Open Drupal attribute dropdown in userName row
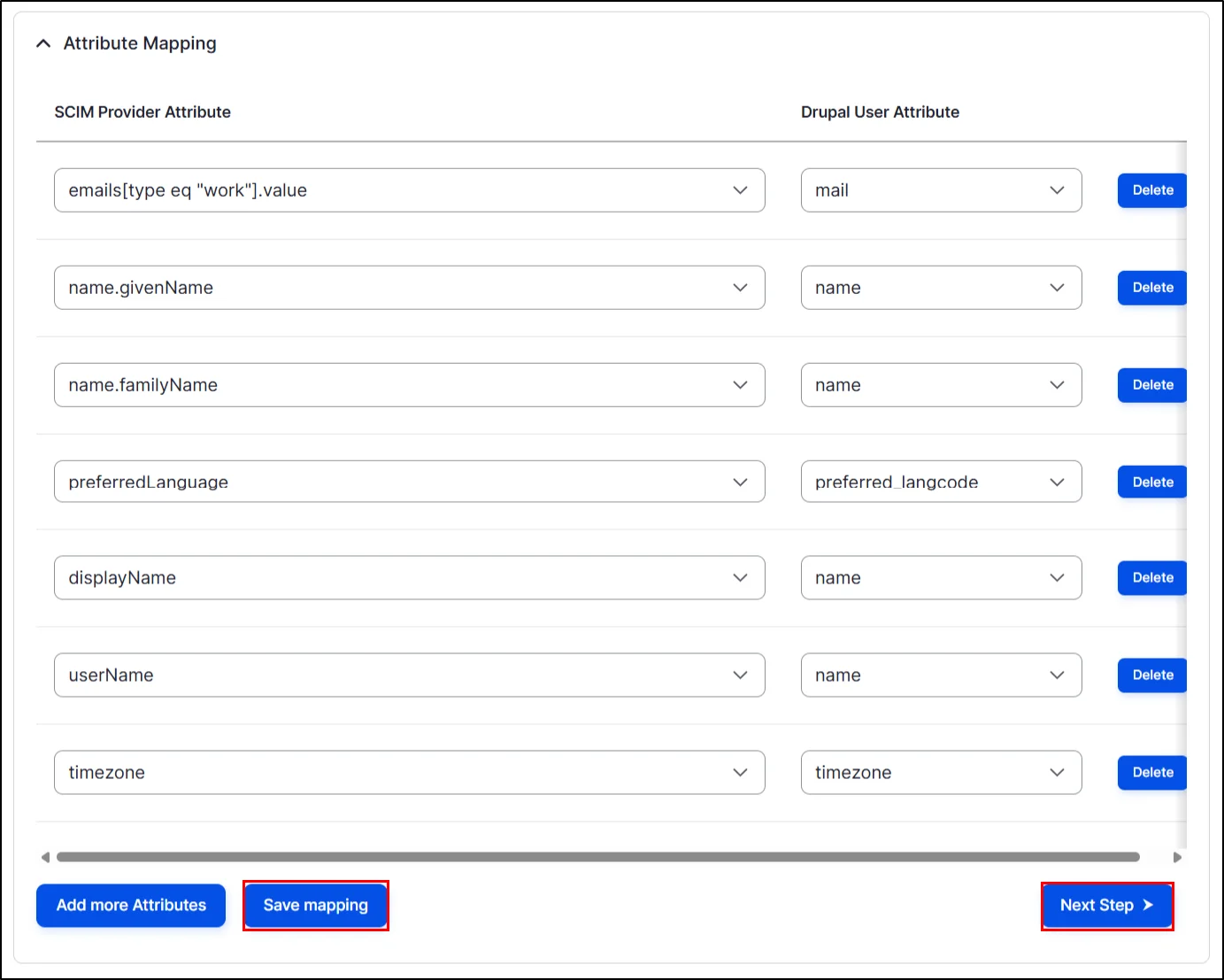Image resolution: width=1224 pixels, height=980 pixels. [941, 675]
